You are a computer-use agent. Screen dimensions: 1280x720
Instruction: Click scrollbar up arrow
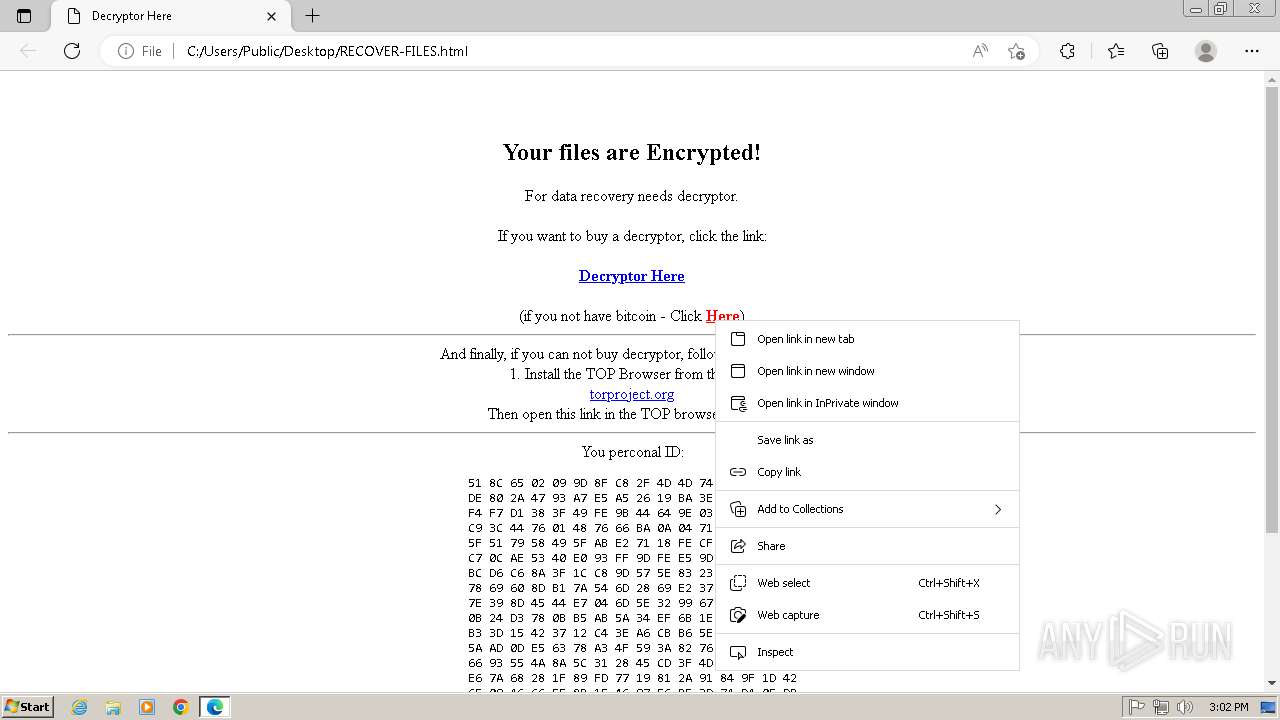click(1272, 79)
